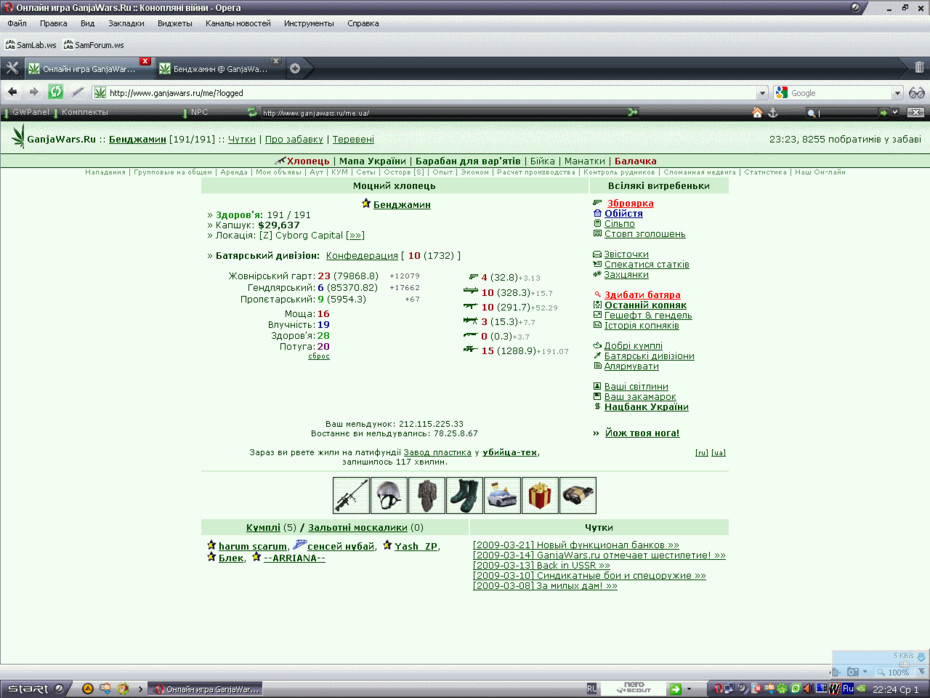930x698 pixels.
Task: Open the Обійстя link
Action: (x=623, y=213)
